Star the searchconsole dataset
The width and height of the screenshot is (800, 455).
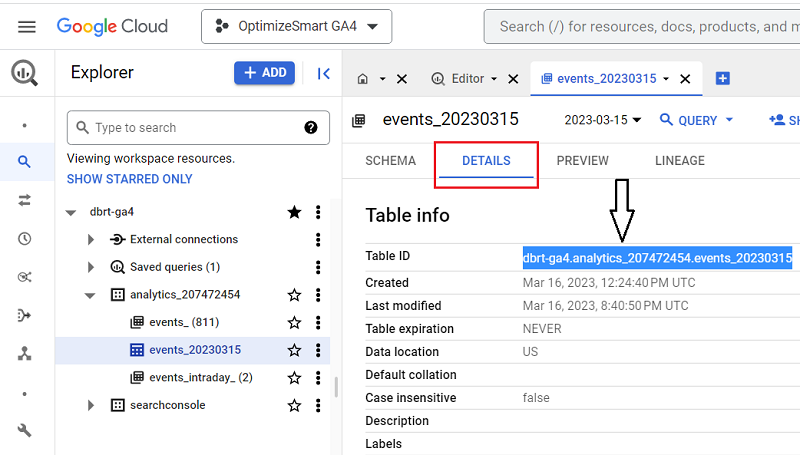(x=294, y=406)
